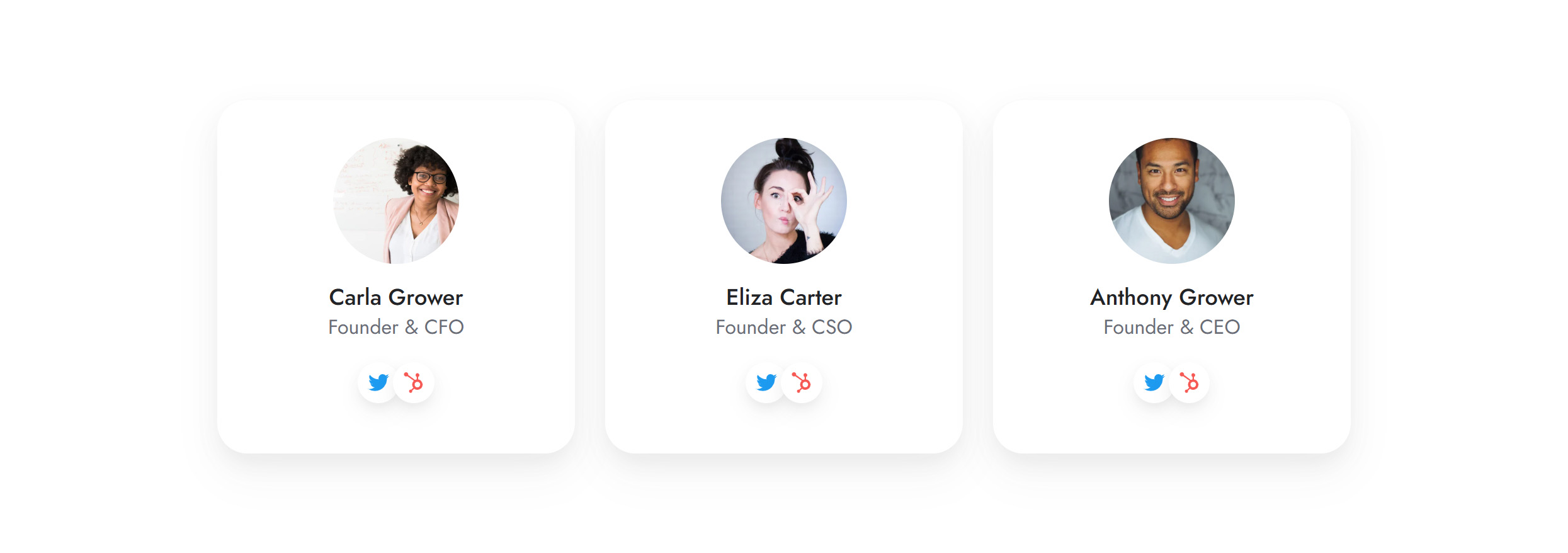Click the Eliza Carter name heading
Image resolution: width=1568 pixels, height=553 pixels.
click(784, 297)
